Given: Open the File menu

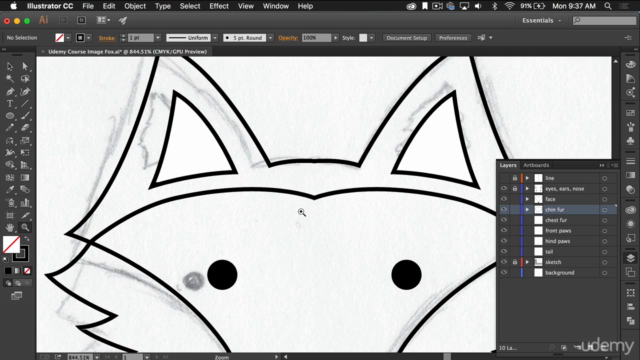Looking at the screenshot, I should pos(88,6).
